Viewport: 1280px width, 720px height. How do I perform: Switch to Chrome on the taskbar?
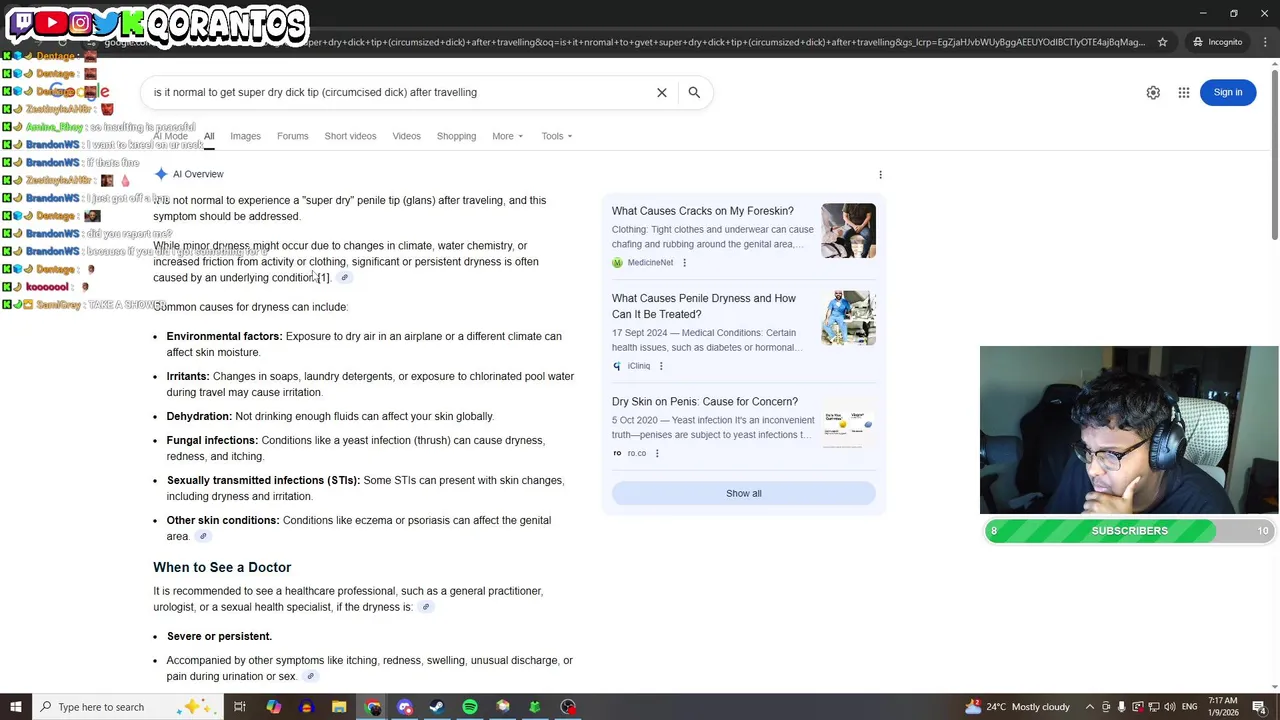click(x=373, y=707)
